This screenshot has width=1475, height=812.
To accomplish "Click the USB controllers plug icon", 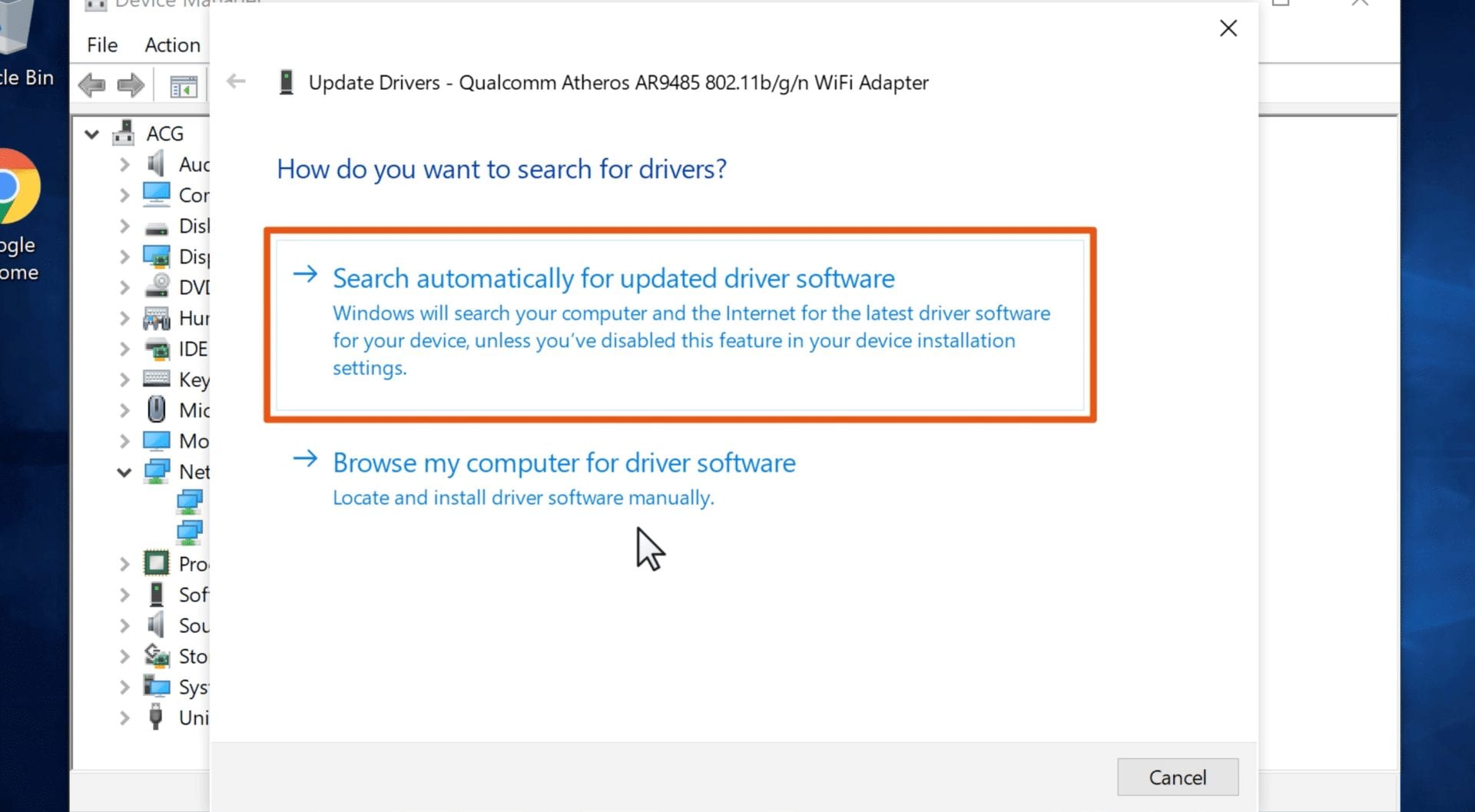I will tap(156, 716).
